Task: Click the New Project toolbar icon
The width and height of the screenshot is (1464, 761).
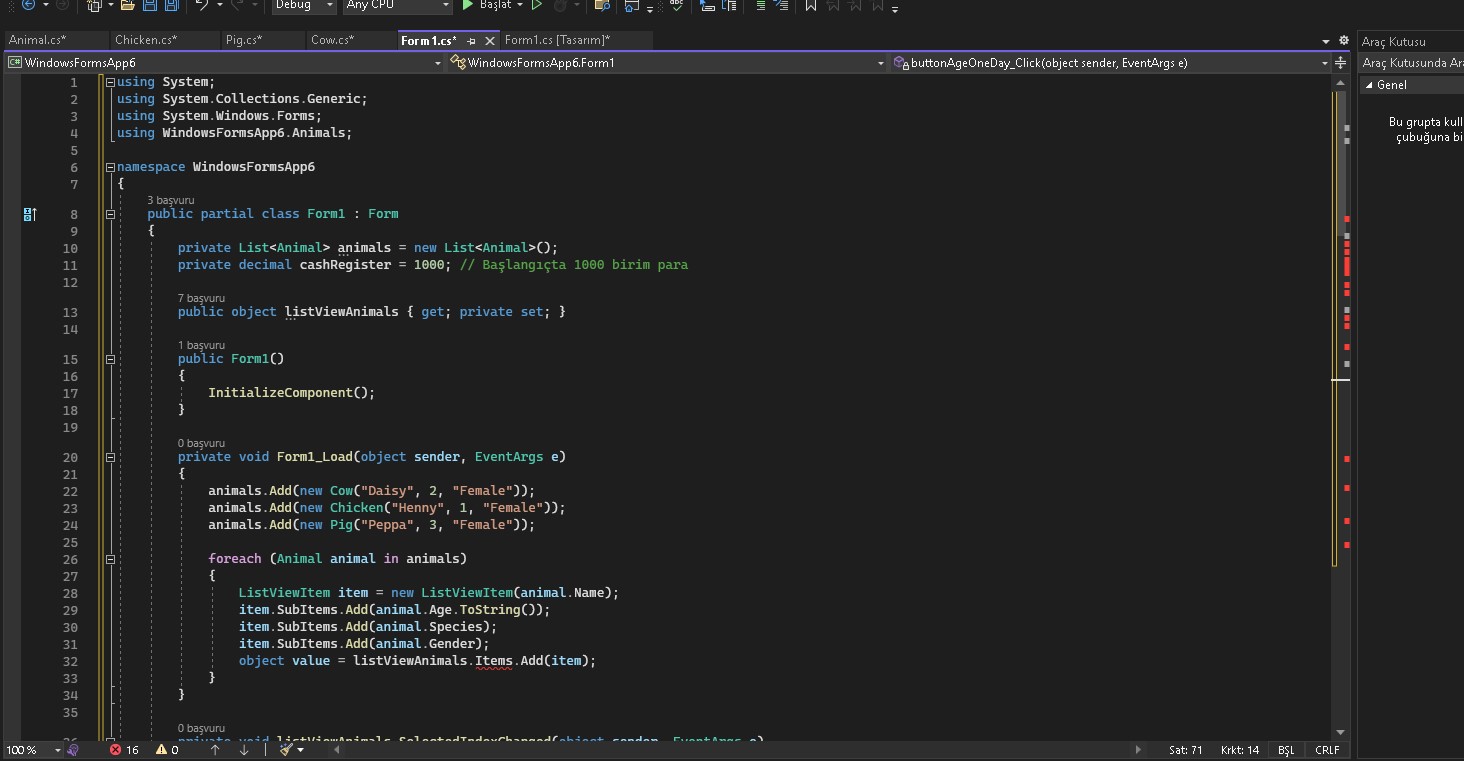Action: (x=94, y=5)
